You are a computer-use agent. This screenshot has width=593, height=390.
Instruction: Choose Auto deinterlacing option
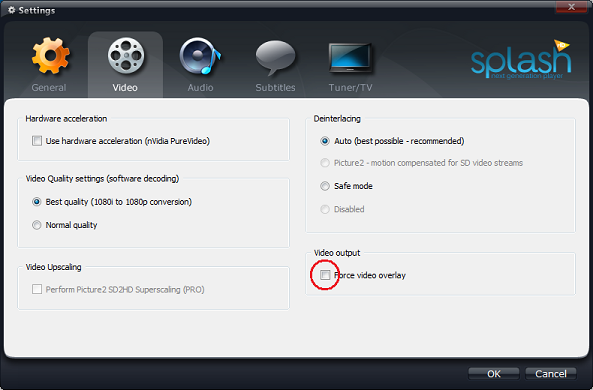coord(325,141)
